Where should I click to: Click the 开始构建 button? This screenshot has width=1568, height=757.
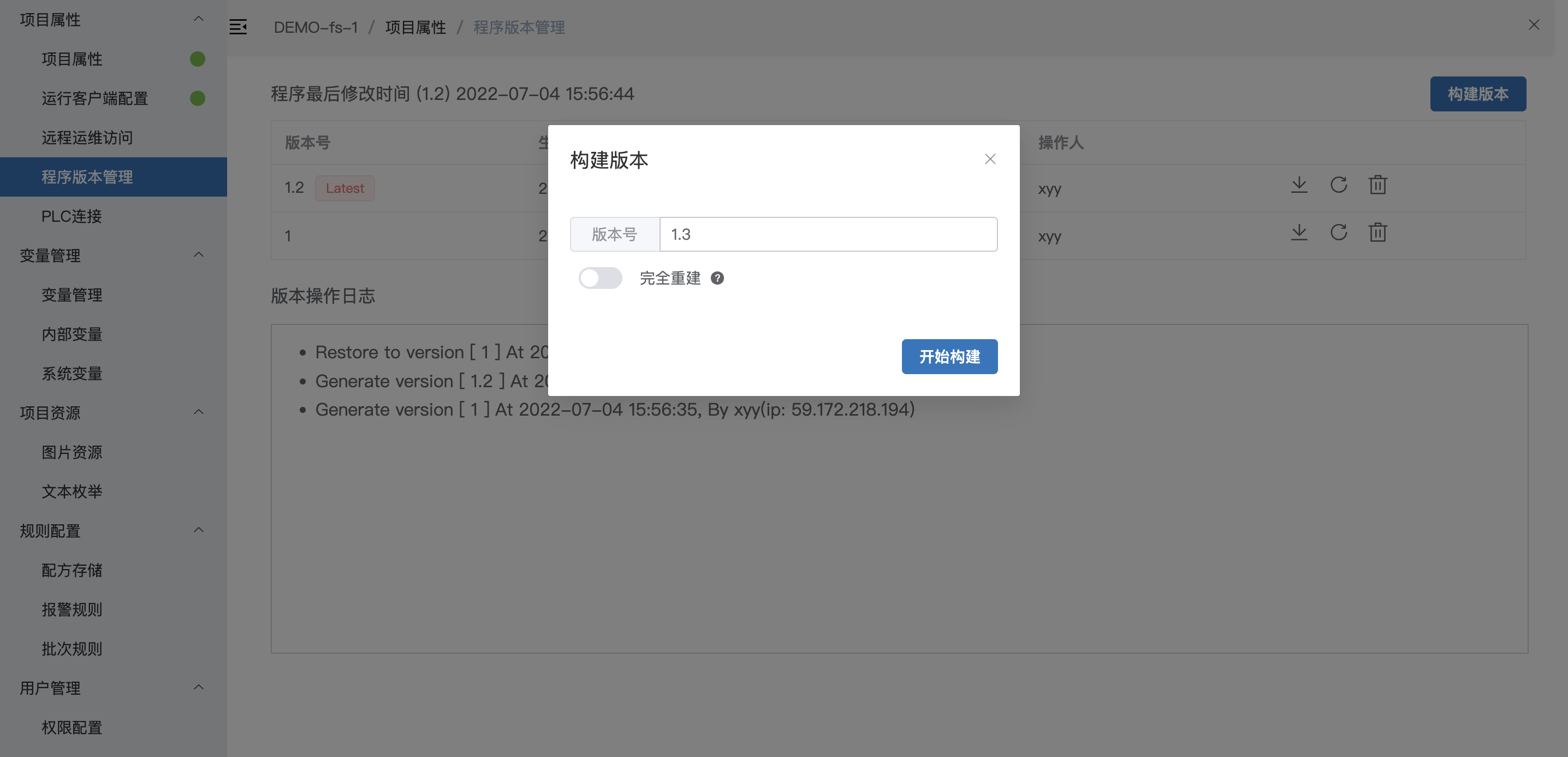[x=949, y=356]
